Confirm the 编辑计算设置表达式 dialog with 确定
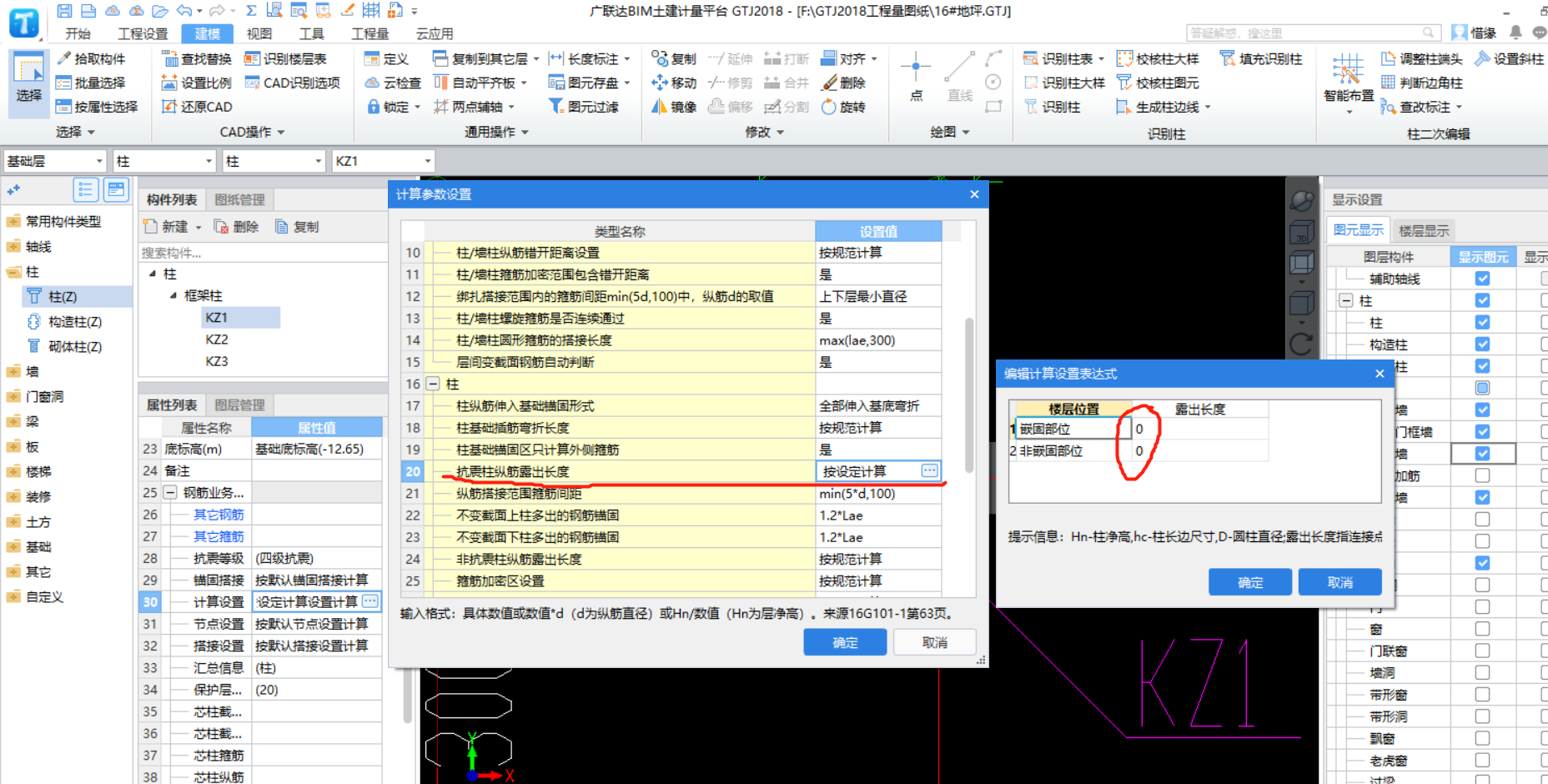 (1250, 582)
